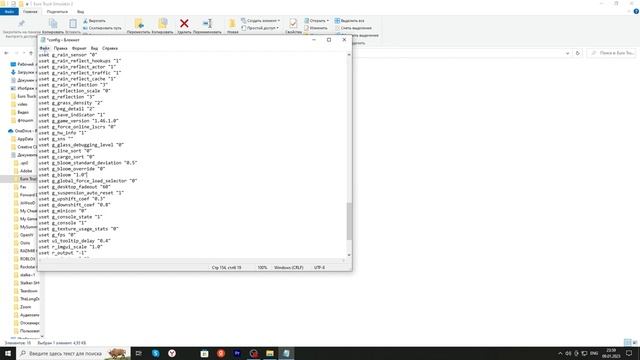The height and width of the screenshot is (360, 640).
Task: Click the Explorer help question mark icon
Action: (636, 11)
